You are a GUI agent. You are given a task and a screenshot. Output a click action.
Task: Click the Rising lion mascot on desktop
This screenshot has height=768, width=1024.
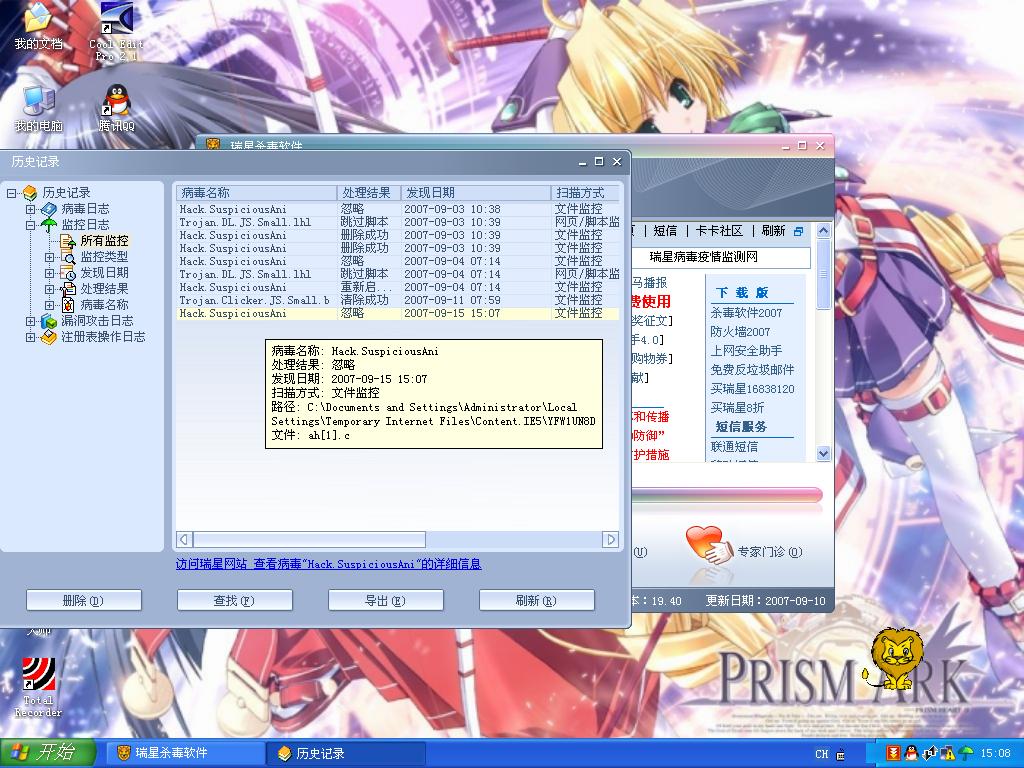pos(893,658)
